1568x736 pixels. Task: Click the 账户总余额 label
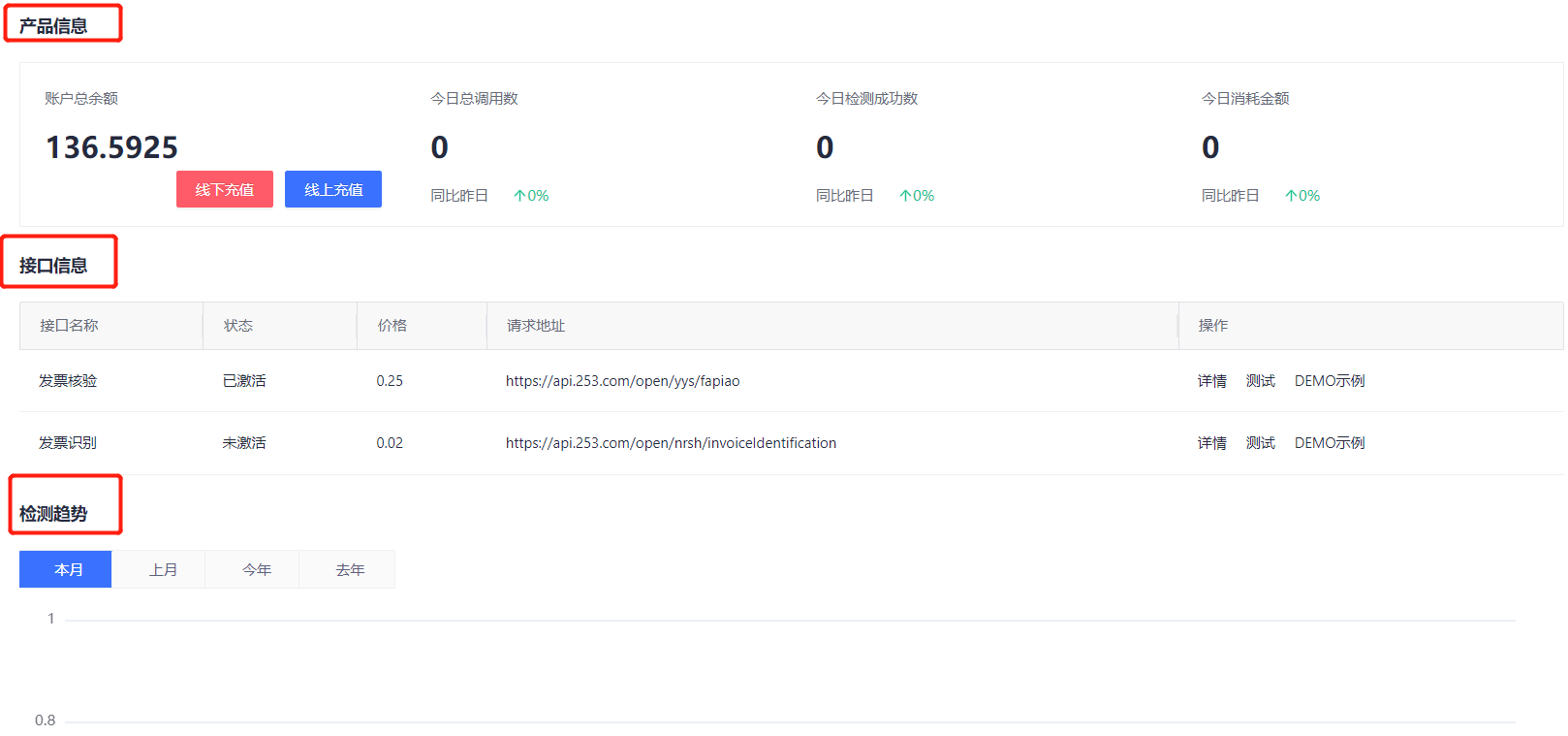click(81, 99)
